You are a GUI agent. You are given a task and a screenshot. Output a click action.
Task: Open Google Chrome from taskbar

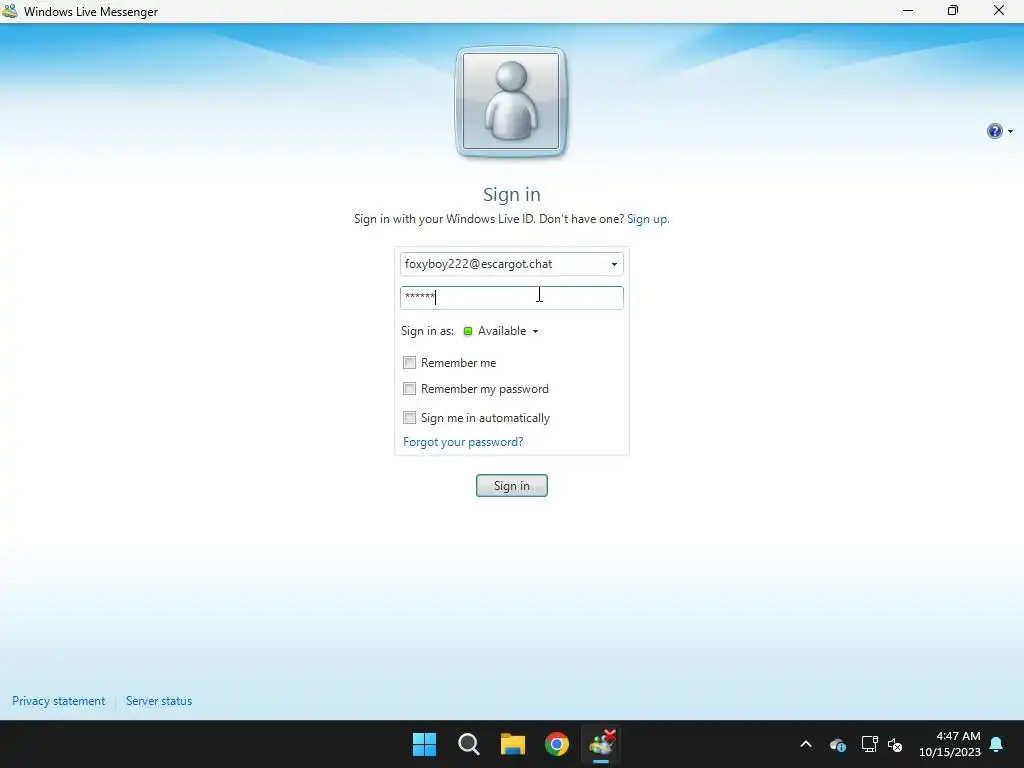557,744
